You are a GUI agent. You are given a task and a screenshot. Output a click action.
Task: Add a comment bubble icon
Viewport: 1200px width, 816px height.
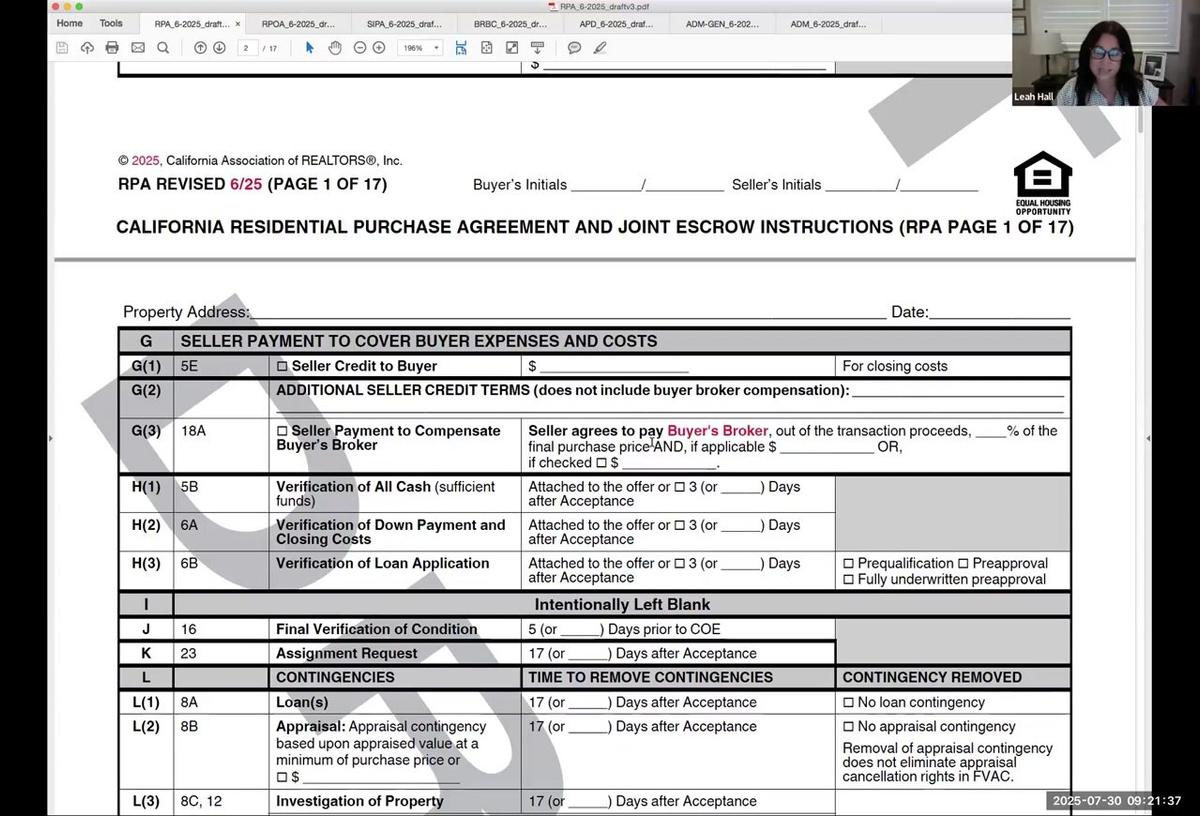(x=574, y=47)
